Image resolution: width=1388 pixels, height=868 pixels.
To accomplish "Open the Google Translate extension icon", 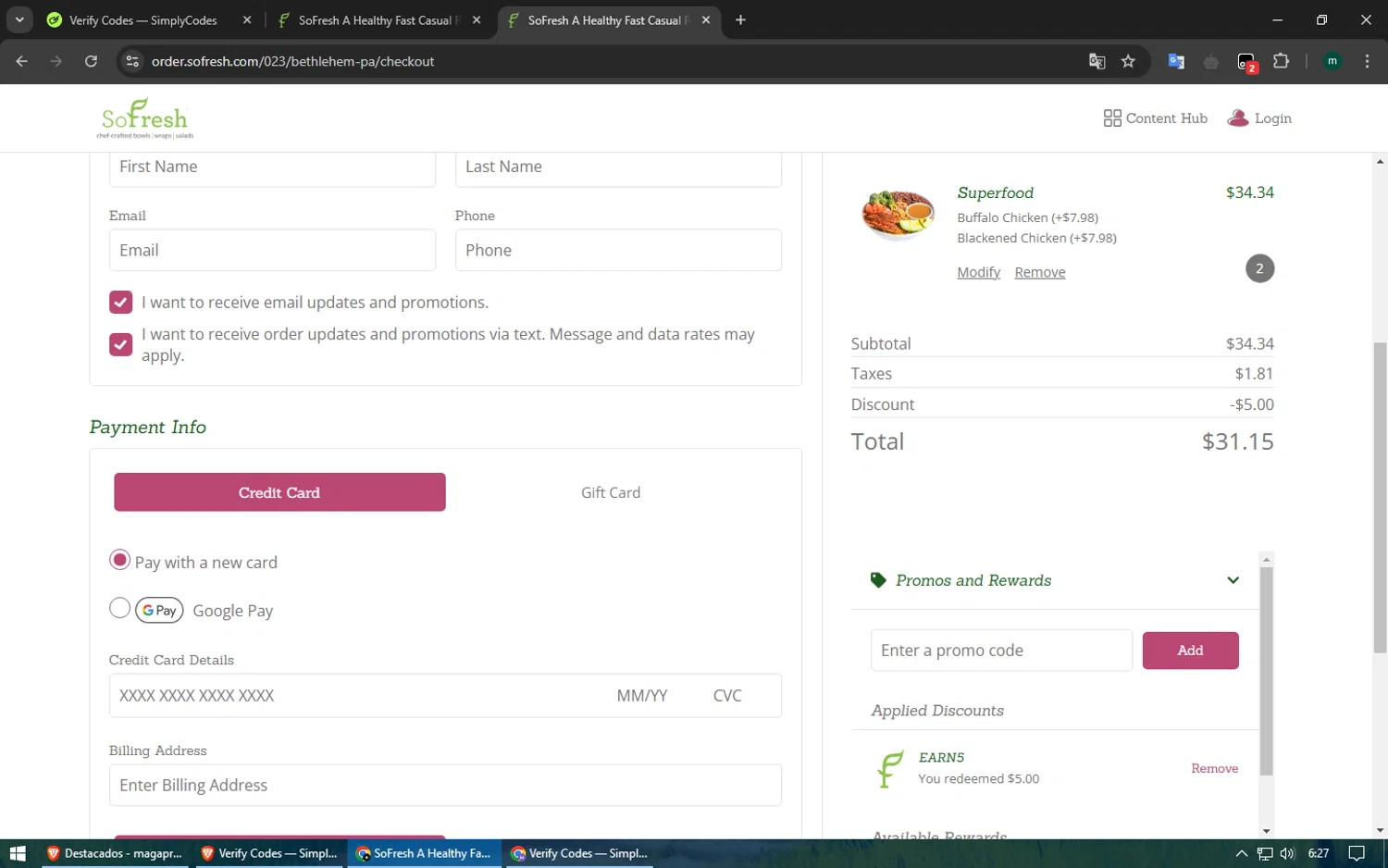I will 1176,61.
